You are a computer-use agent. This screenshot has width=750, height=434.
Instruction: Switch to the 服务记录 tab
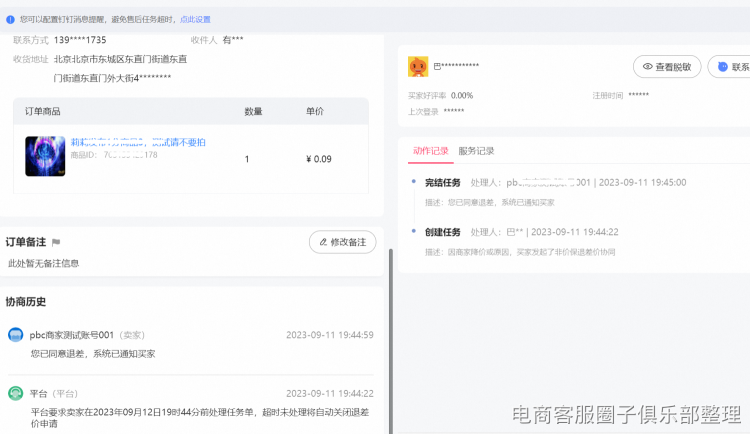pyautogui.click(x=476, y=151)
